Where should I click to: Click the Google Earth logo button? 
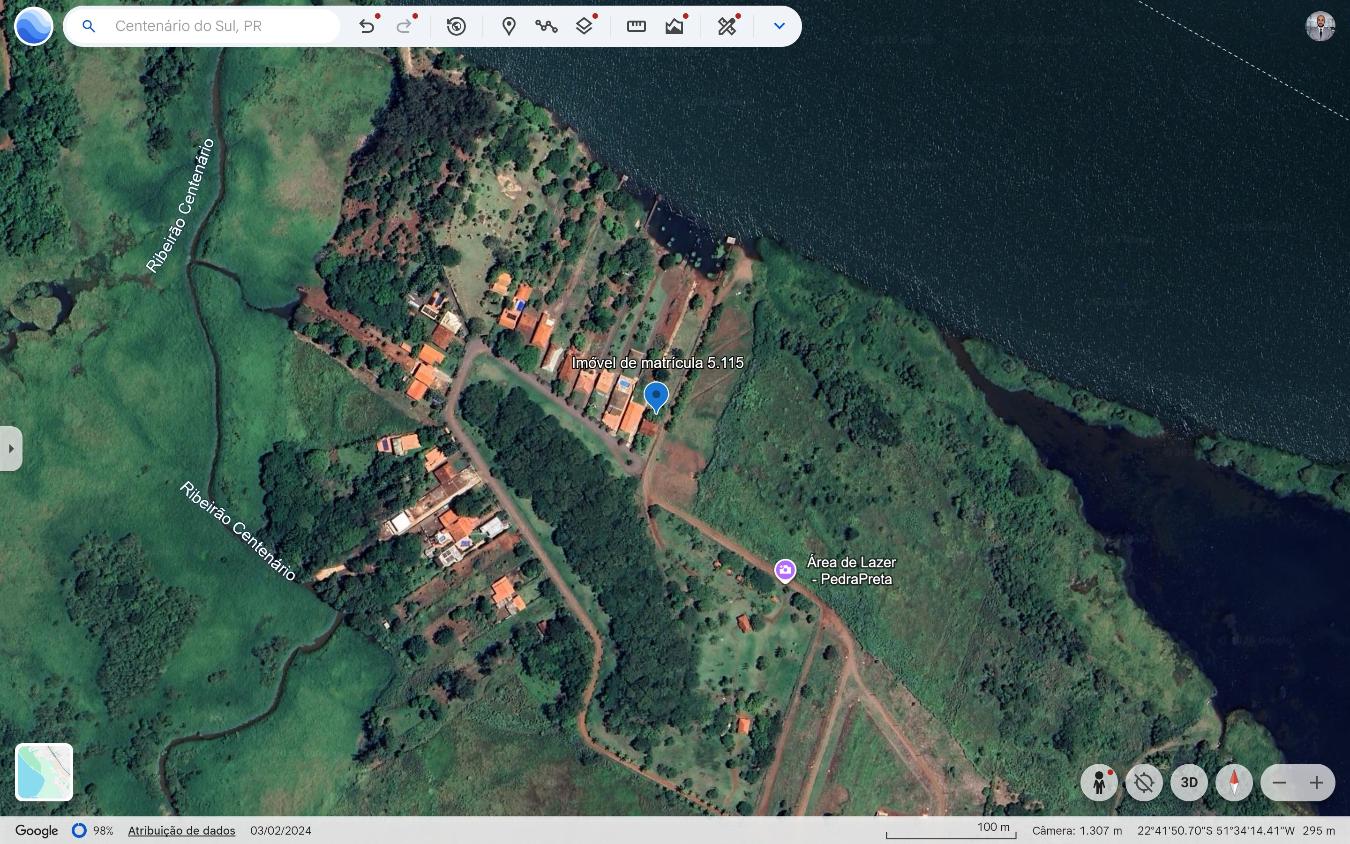click(33, 26)
